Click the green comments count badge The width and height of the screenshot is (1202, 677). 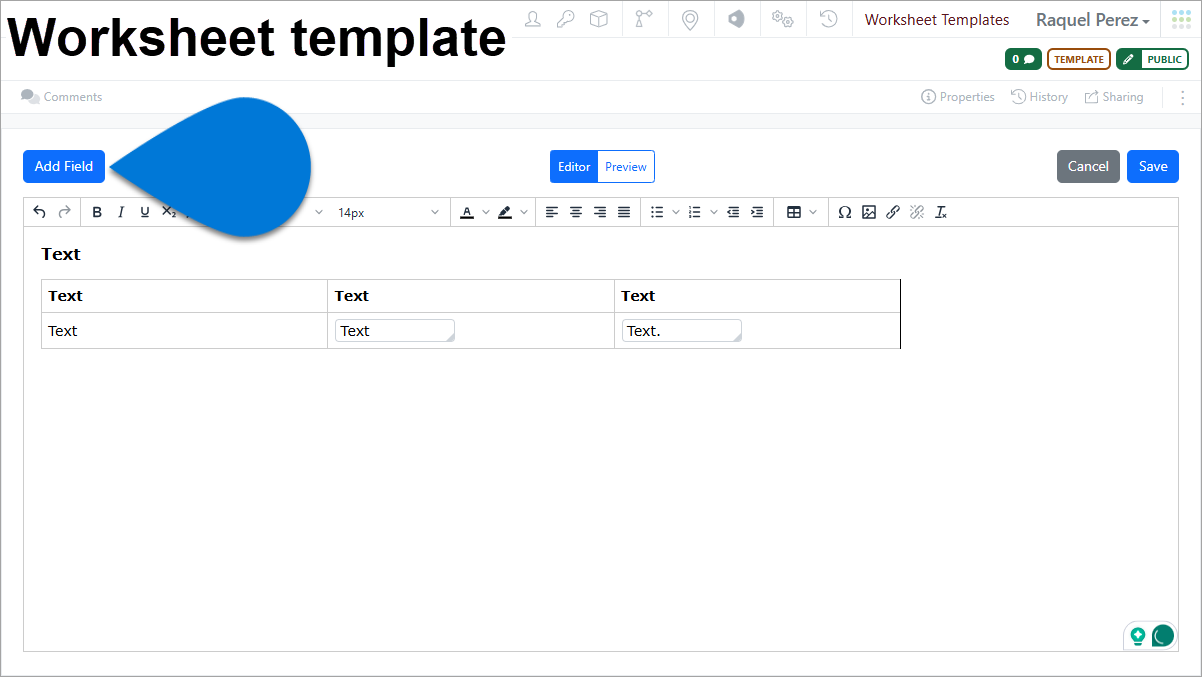[1023, 59]
